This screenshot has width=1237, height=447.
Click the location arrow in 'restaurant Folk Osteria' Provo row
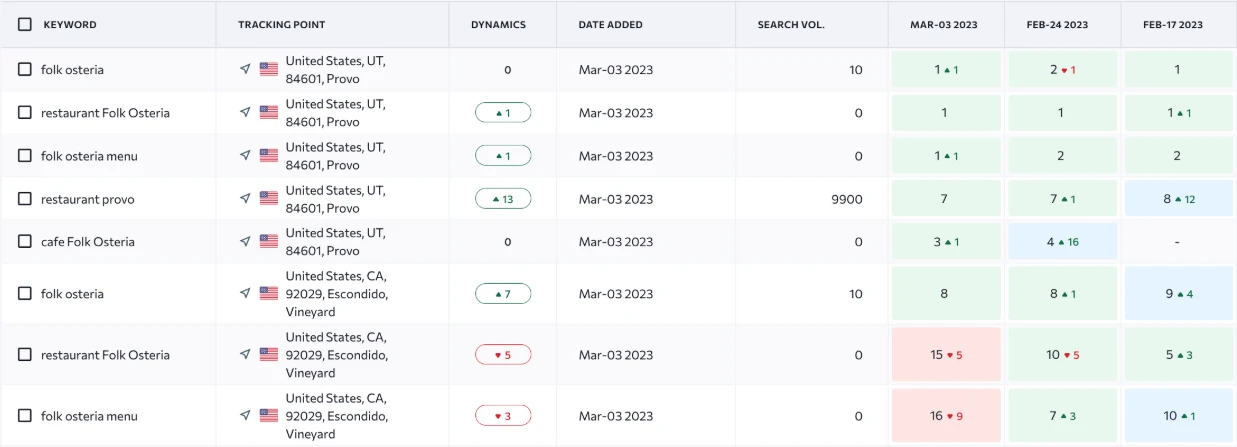pyautogui.click(x=245, y=112)
